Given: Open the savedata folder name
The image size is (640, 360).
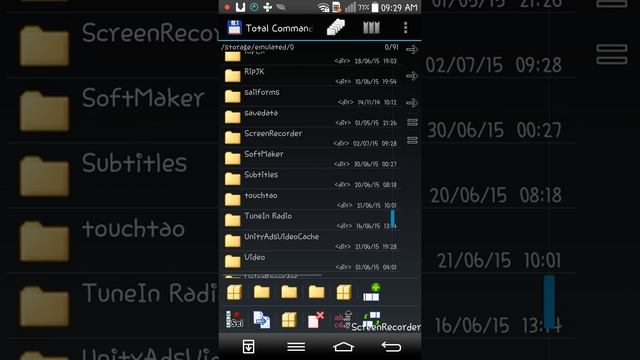Looking at the screenshot, I should tap(261, 113).
